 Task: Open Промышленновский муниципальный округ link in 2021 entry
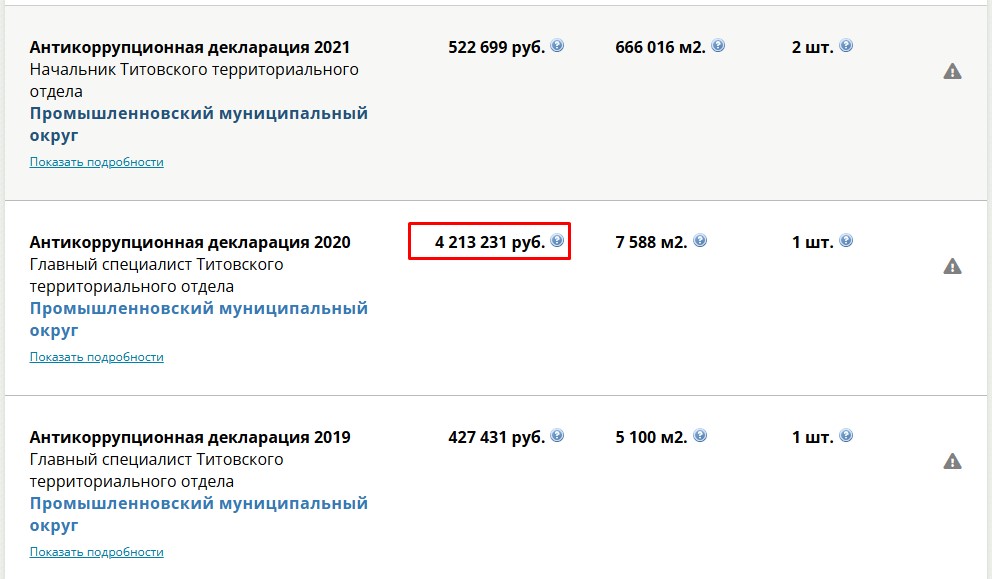[199, 124]
